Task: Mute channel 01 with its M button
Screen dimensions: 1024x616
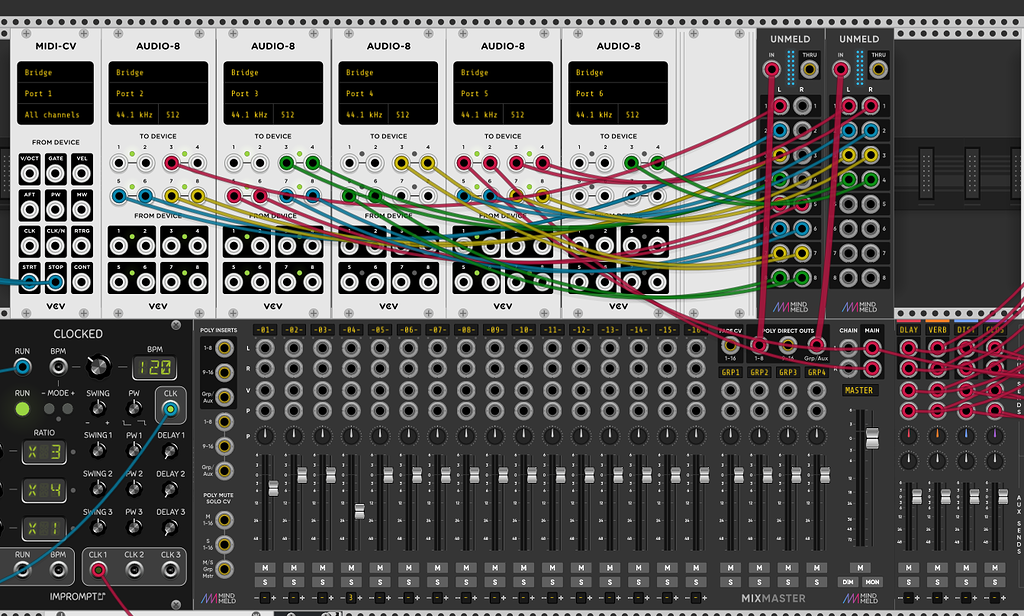Action: (263, 567)
